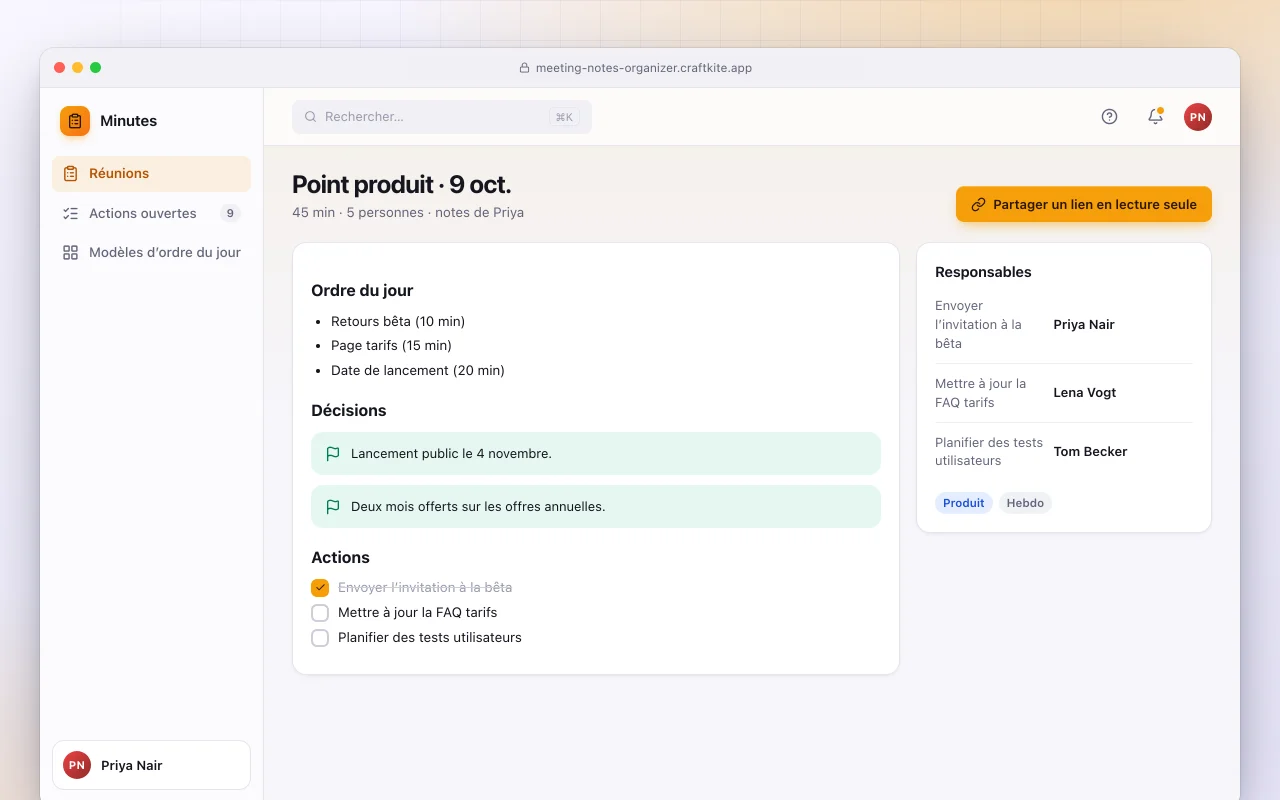This screenshot has width=1280, height=800.
Task: Click Deux mois offerts sur les offres annuelles
Action: tap(596, 507)
